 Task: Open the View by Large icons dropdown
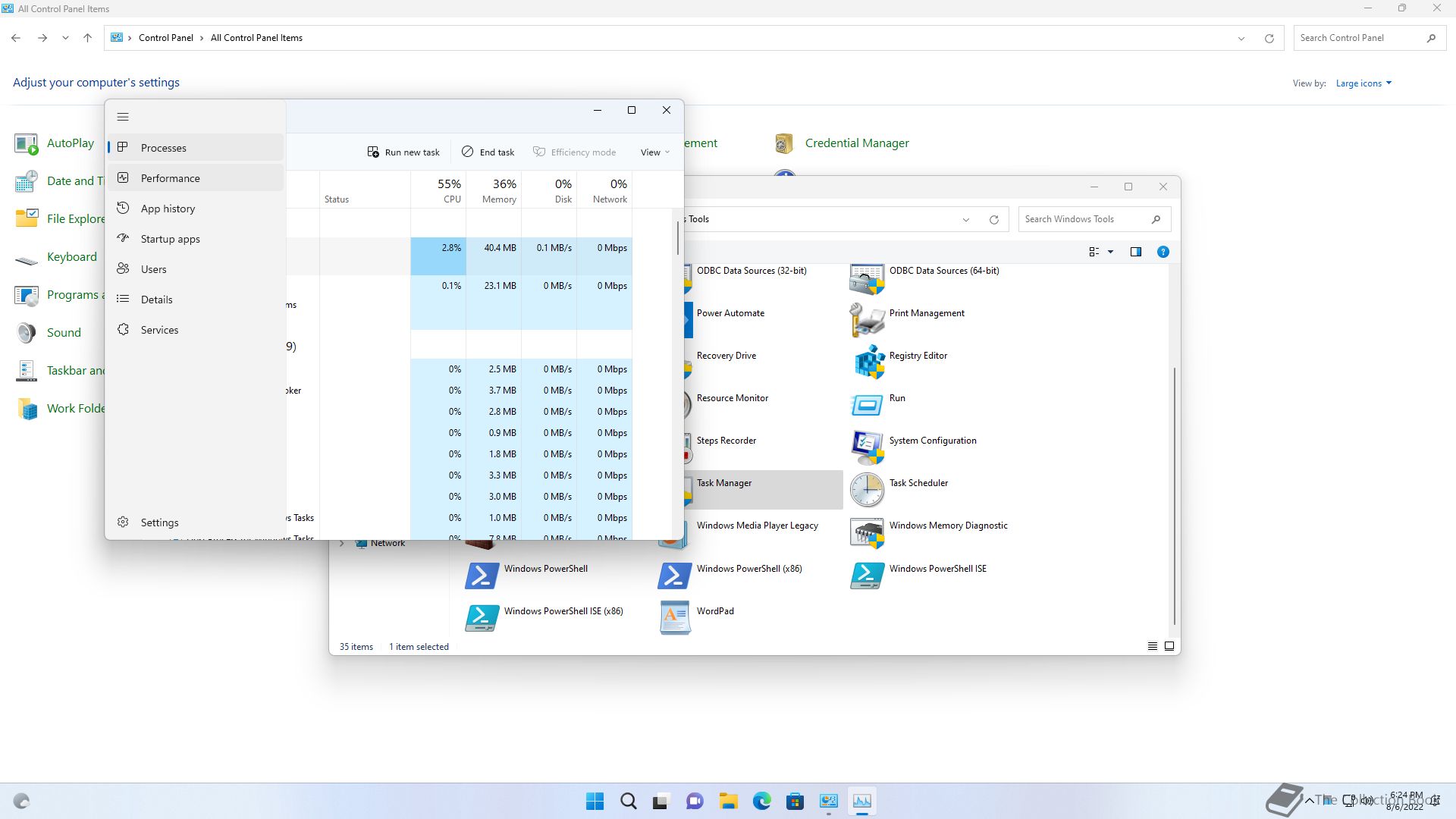pyautogui.click(x=1363, y=83)
